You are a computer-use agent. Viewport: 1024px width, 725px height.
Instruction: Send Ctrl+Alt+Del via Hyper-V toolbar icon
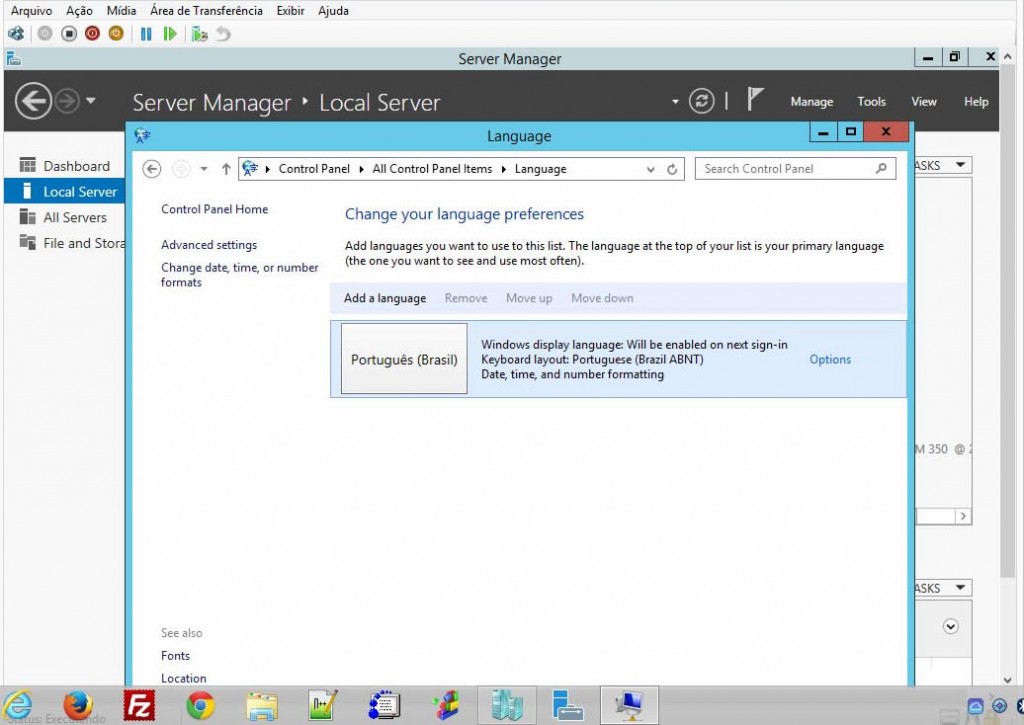(x=16, y=33)
